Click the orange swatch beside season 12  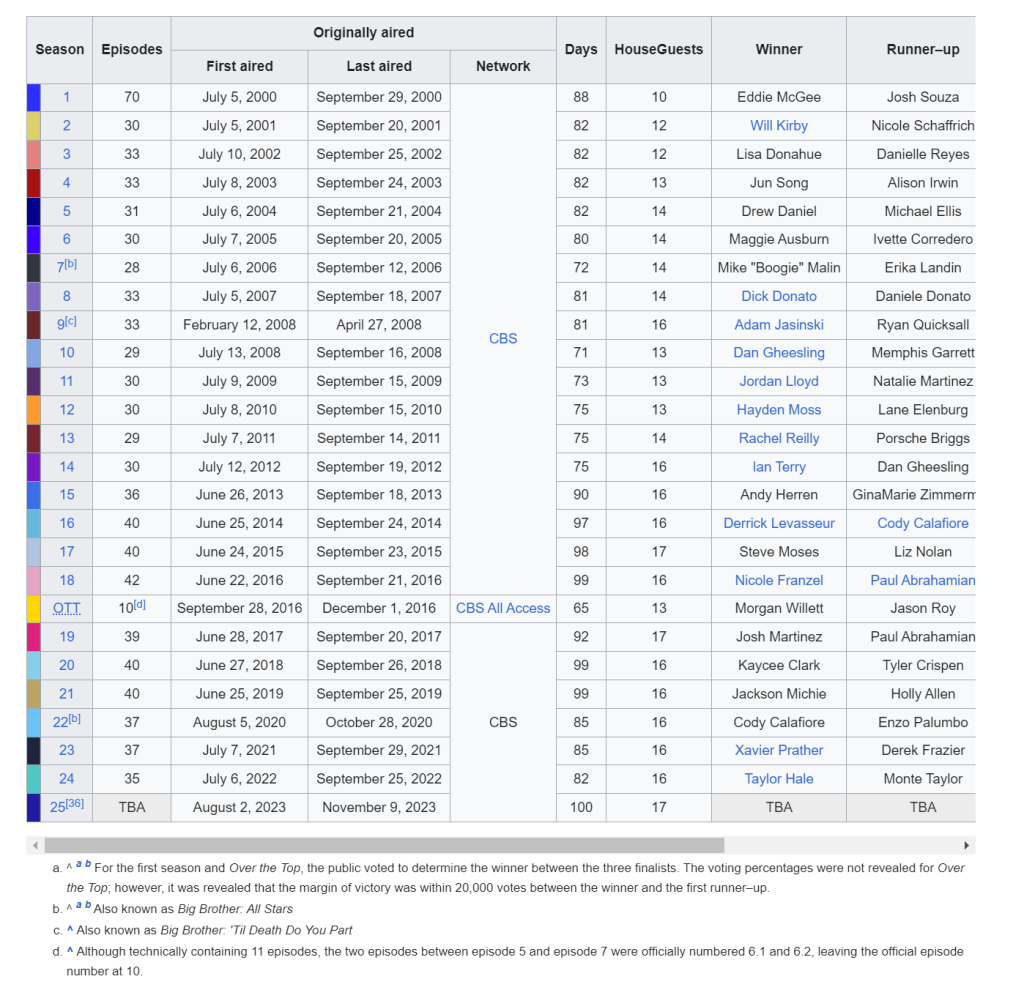tap(33, 410)
